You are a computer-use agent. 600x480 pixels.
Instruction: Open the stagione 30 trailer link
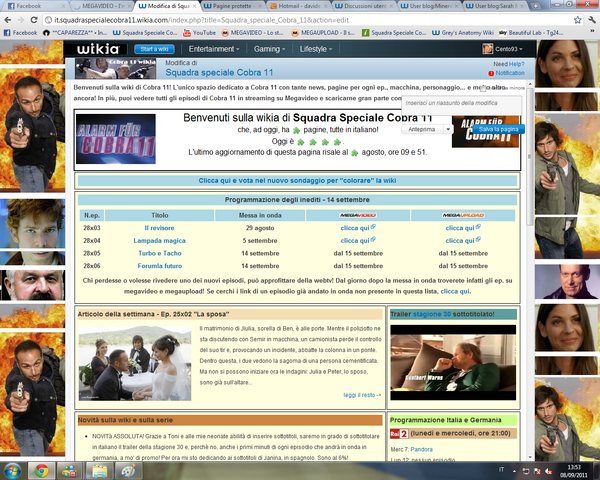pyautogui.click(x=431, y=314)
